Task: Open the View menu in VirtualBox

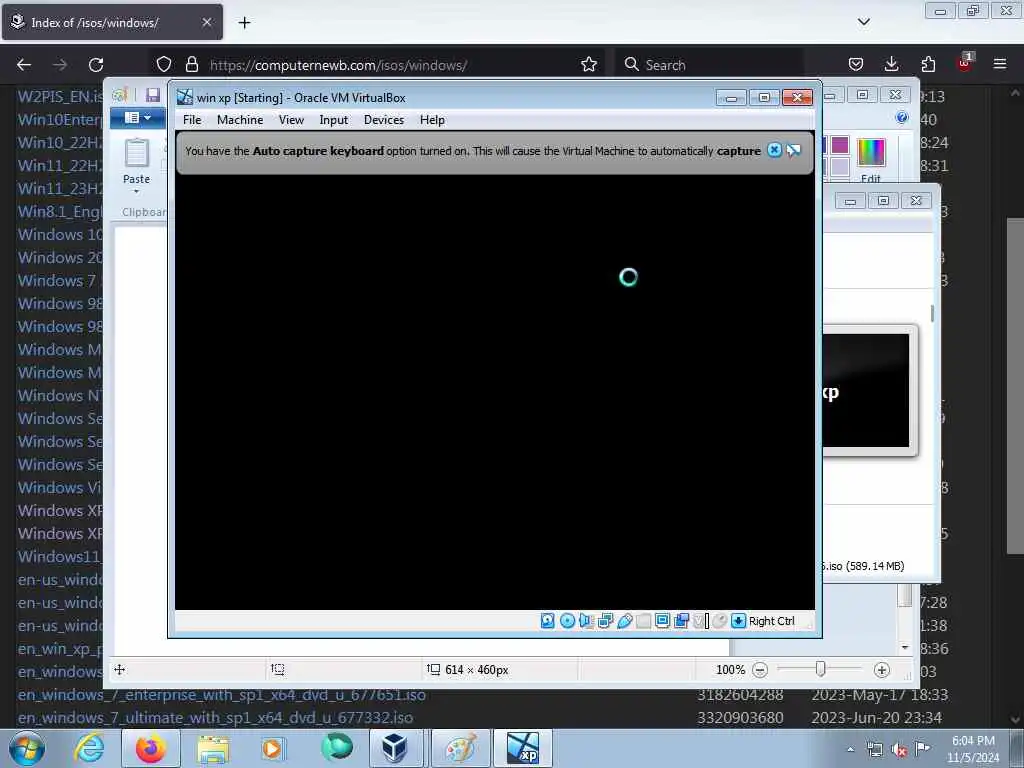Action: 291,120
